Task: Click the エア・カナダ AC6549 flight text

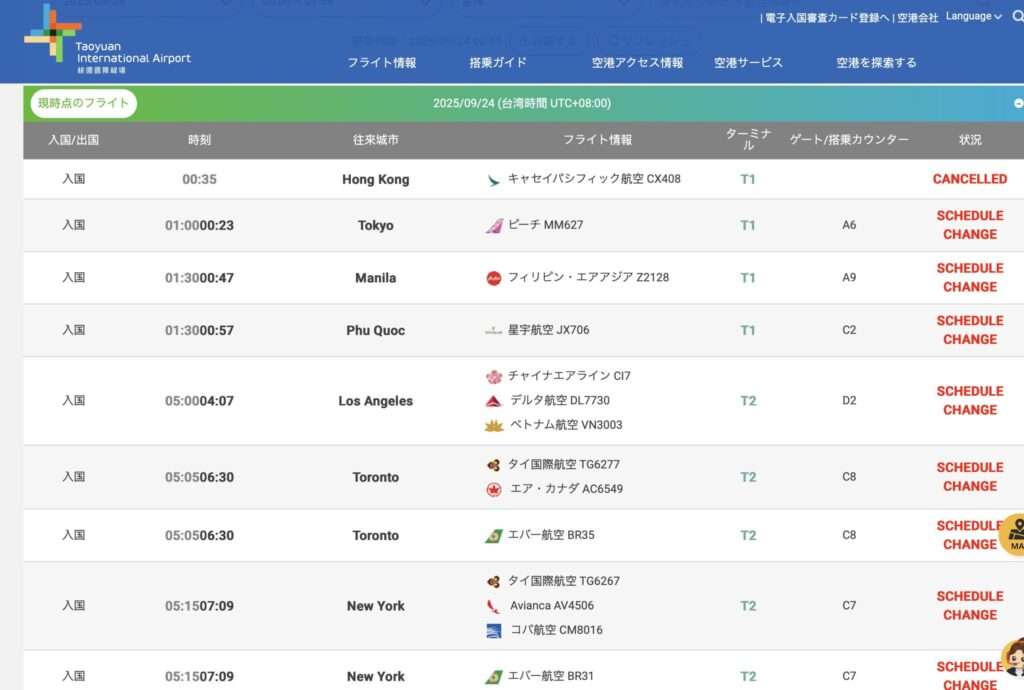Action: pos(566,489)
